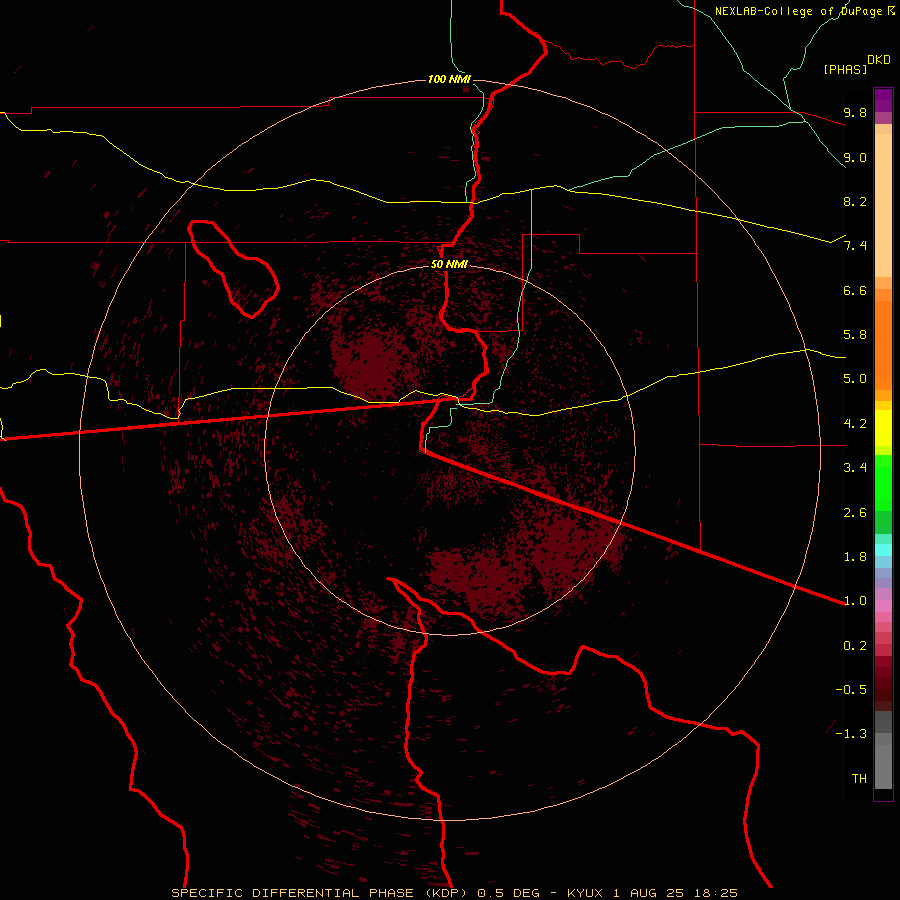
Task: Click the 9.0 color scale value
Action: coord(855,157)
